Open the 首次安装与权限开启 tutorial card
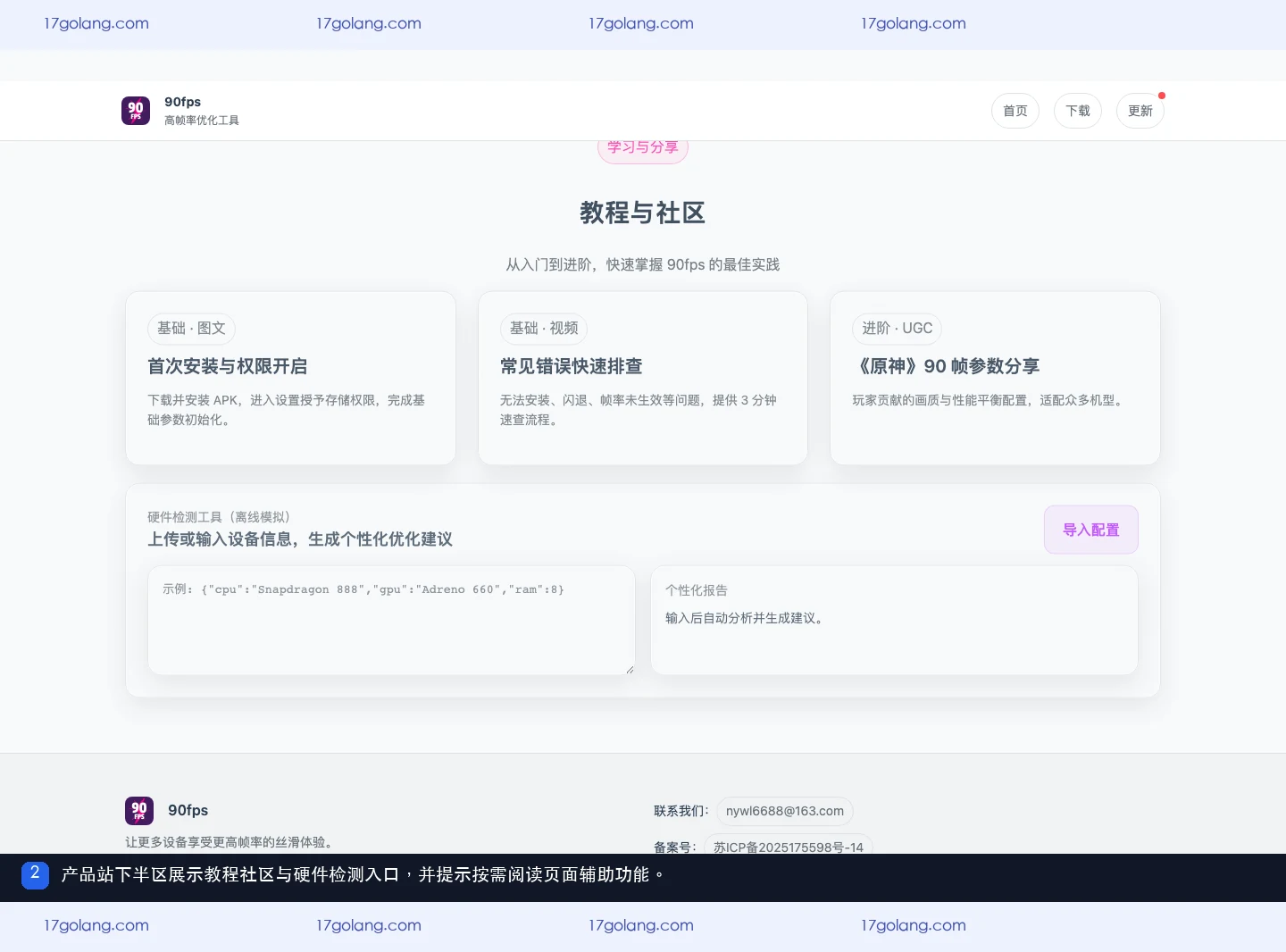The height and width of the screenshot is (952, 1286). point(291,378)
